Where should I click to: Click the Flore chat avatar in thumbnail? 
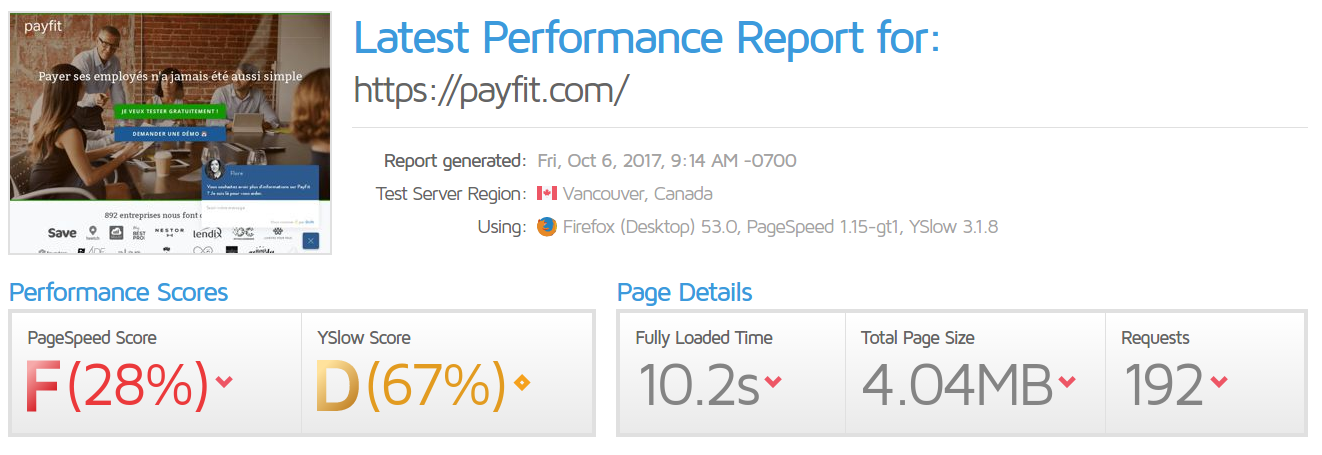pos(215,170)
